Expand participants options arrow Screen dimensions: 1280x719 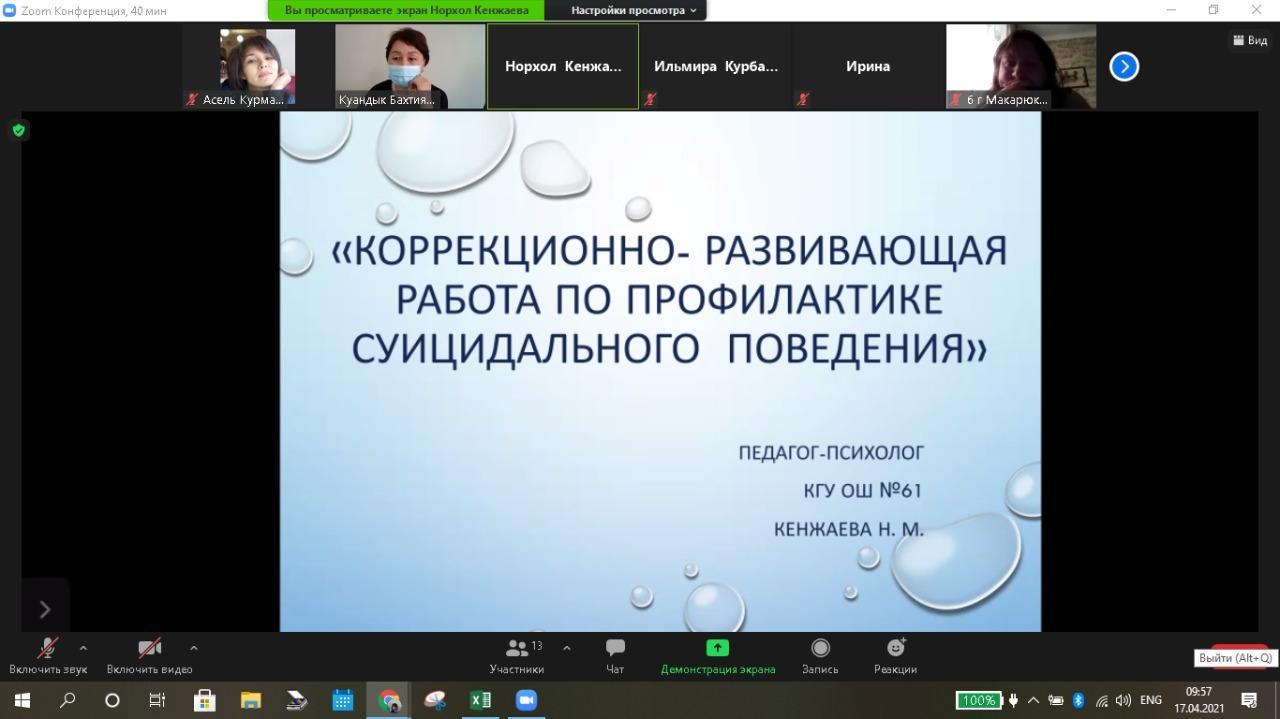tap(567, 648)
